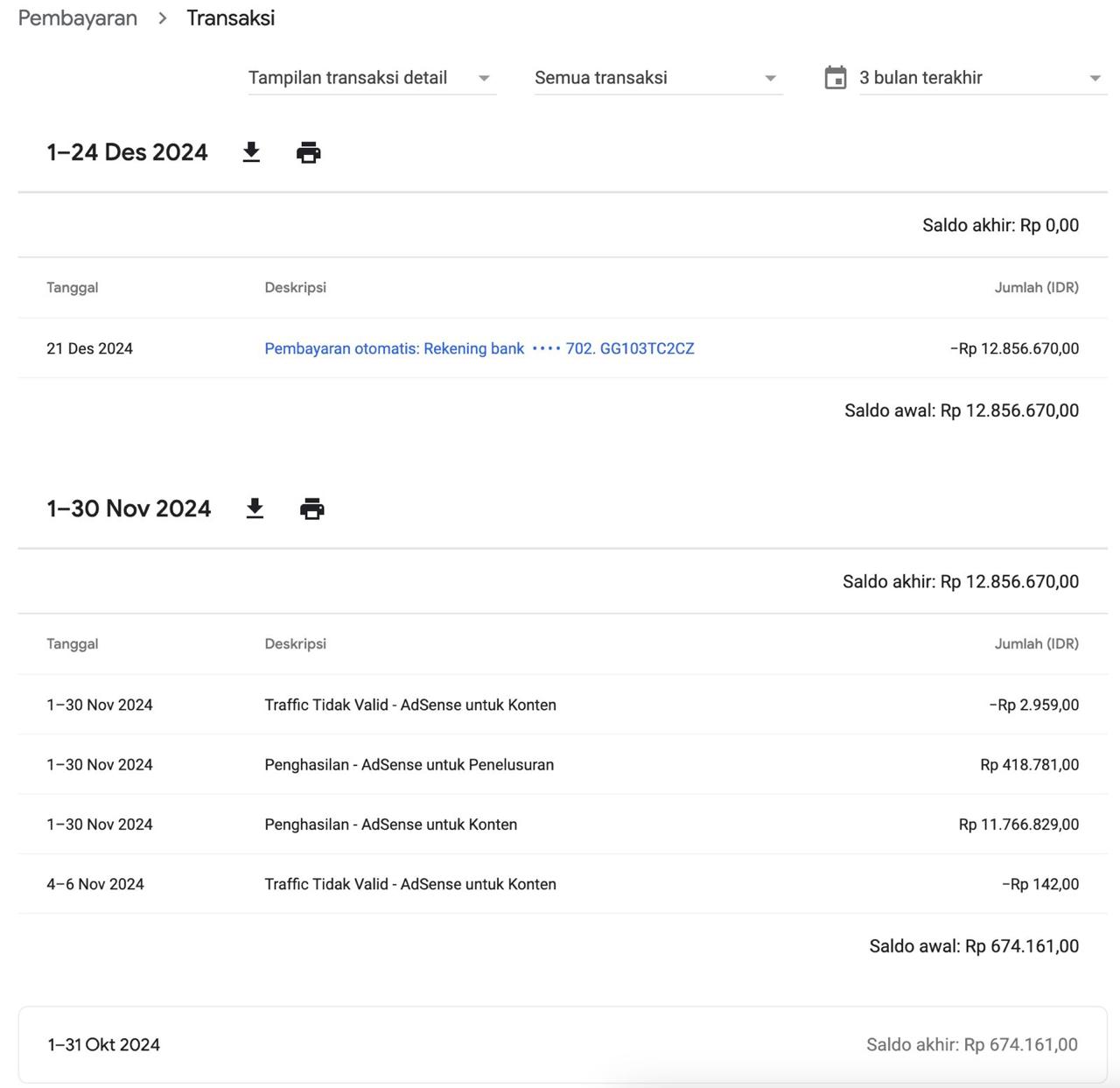Click the 1–24 Des 2024 heading
Image resolution: width=1120 pixels, height=1088 pixels.
[128, 152]
